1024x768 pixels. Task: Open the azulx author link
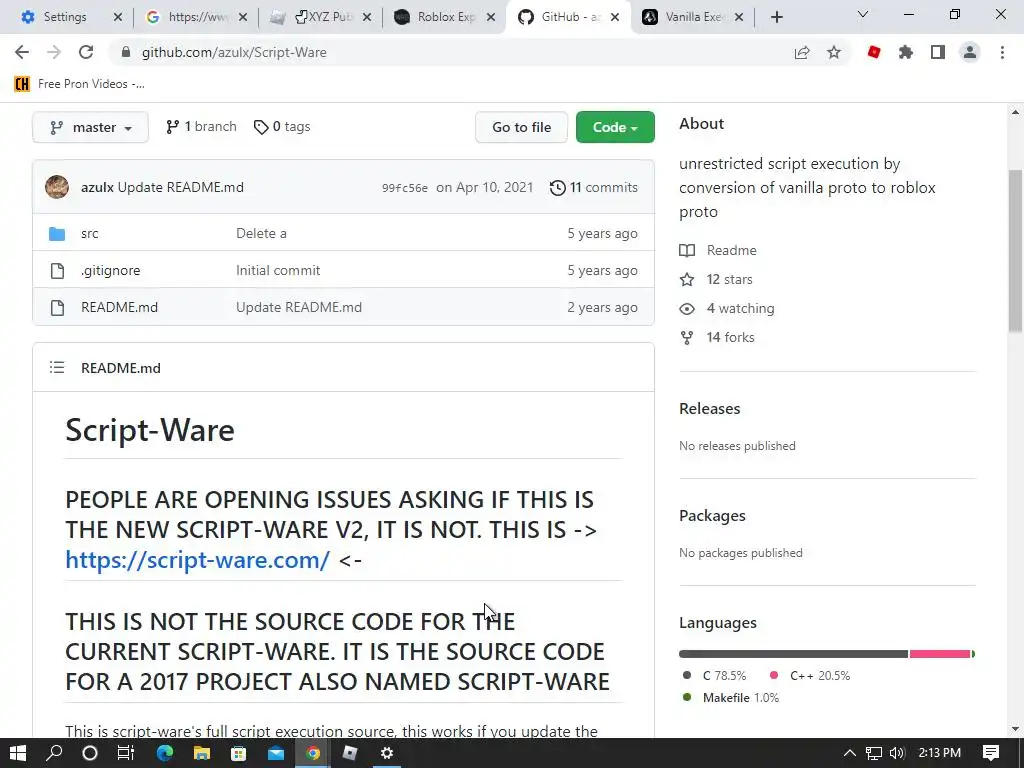(97, 187)
